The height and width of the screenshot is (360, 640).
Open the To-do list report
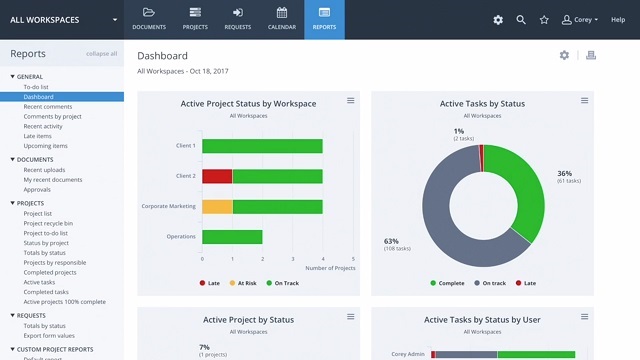(36, 87)
